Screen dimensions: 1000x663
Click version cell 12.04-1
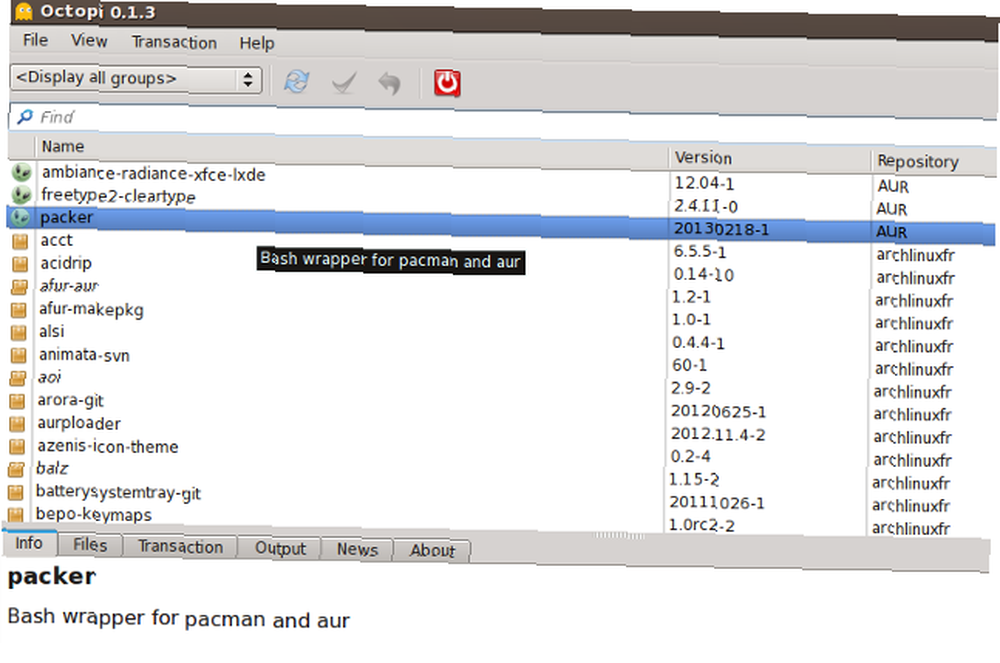[704, 184]
